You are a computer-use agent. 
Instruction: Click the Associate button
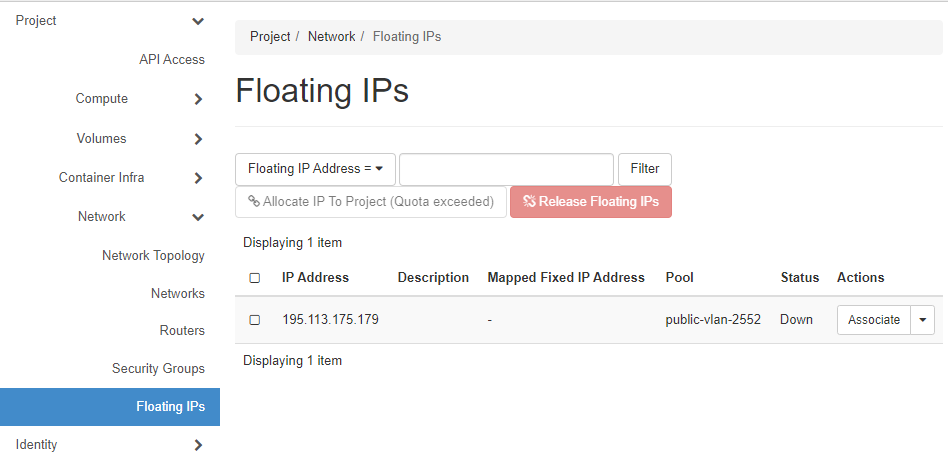[873, 320]
